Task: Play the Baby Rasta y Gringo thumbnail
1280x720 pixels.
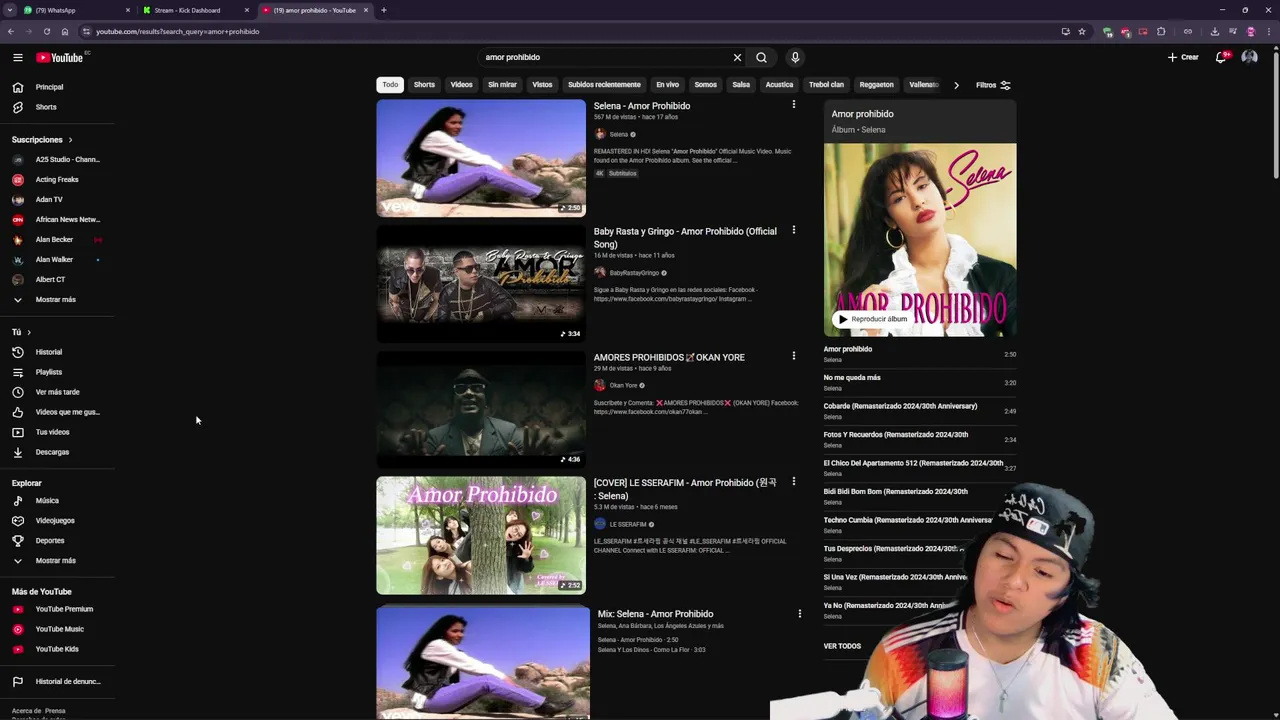Action: (481, 284)
